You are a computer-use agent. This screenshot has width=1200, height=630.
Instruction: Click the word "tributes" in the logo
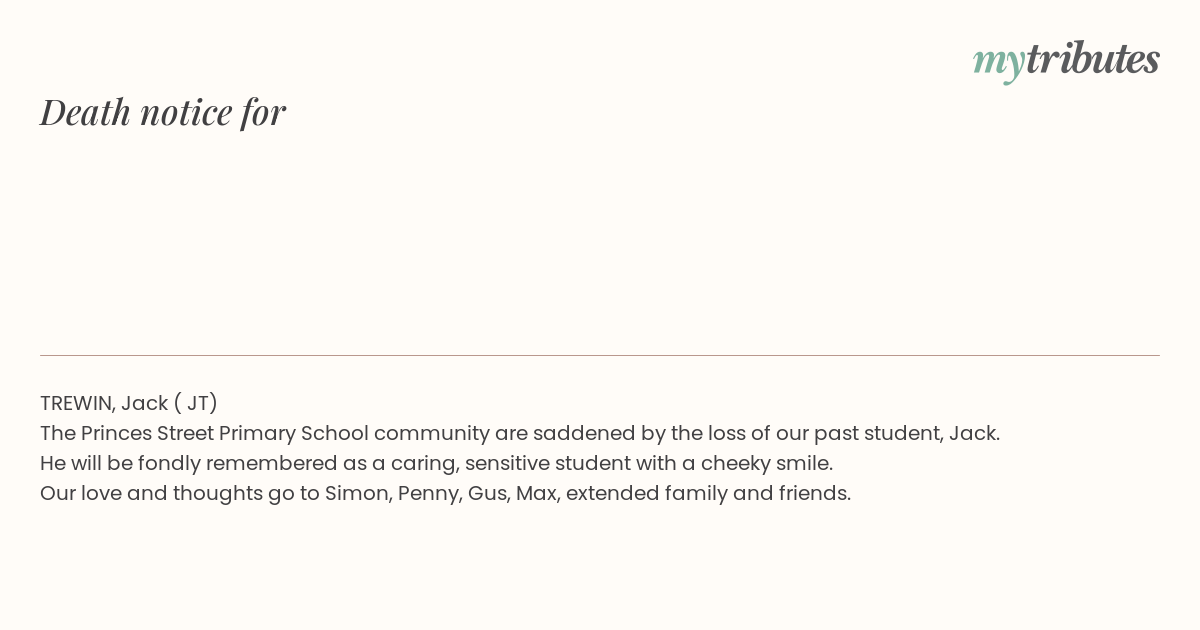pos(1093,59)
